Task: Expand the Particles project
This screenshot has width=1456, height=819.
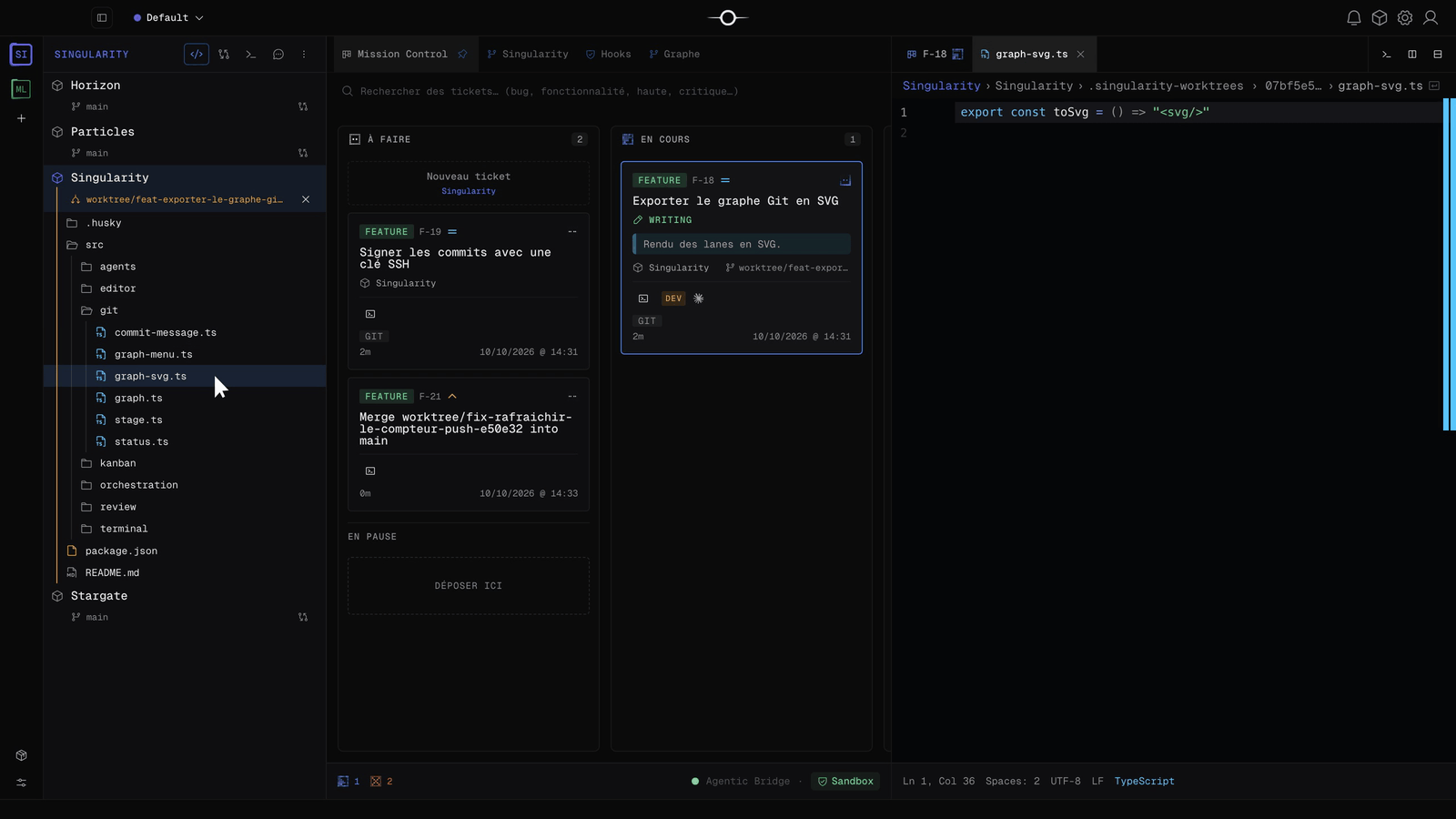Action: pyautogui.click(x=185, y=132)
